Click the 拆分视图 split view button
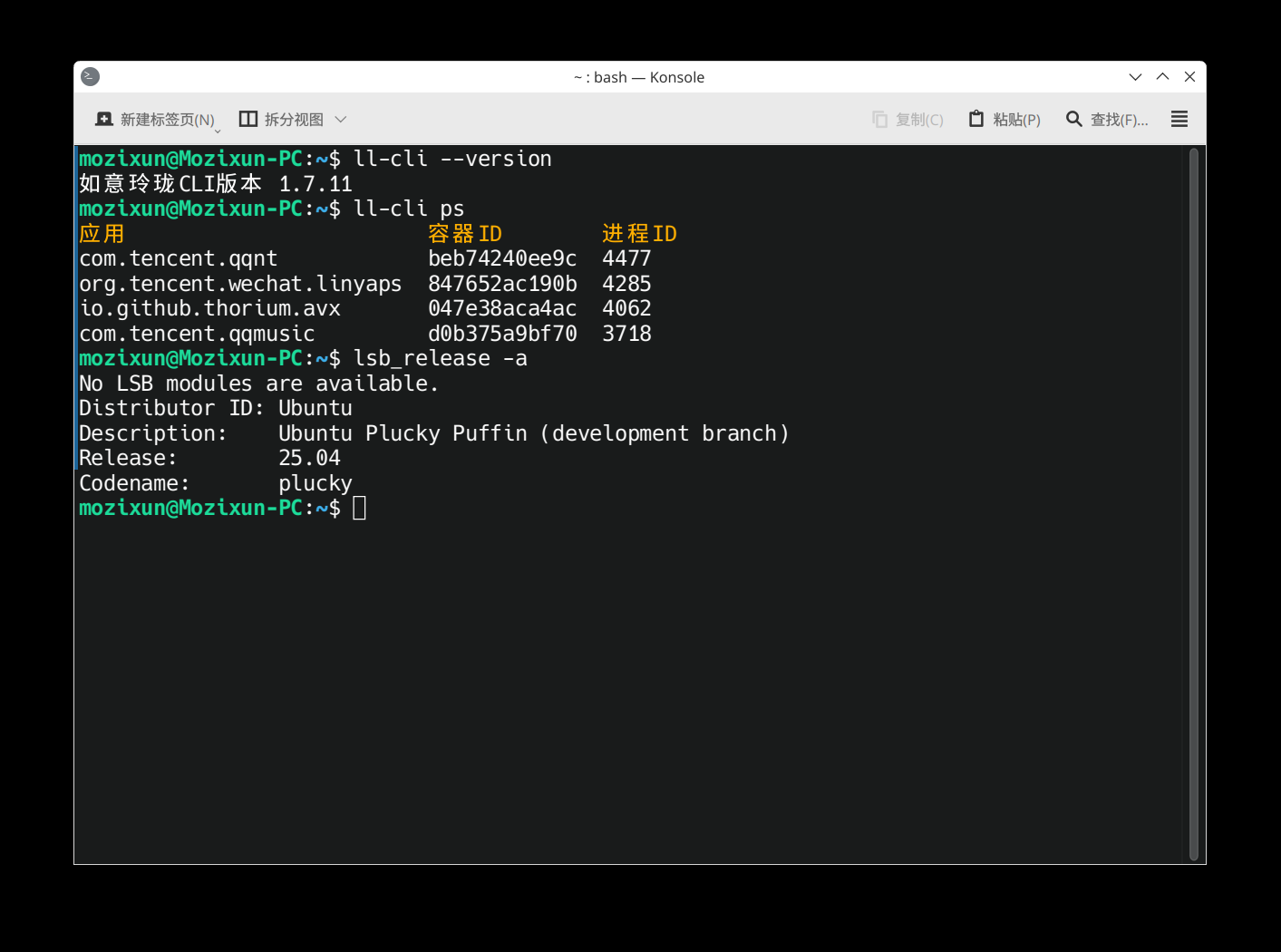Image resolution: width=1281 pixels, height=952 pixels. click(281, 120)
